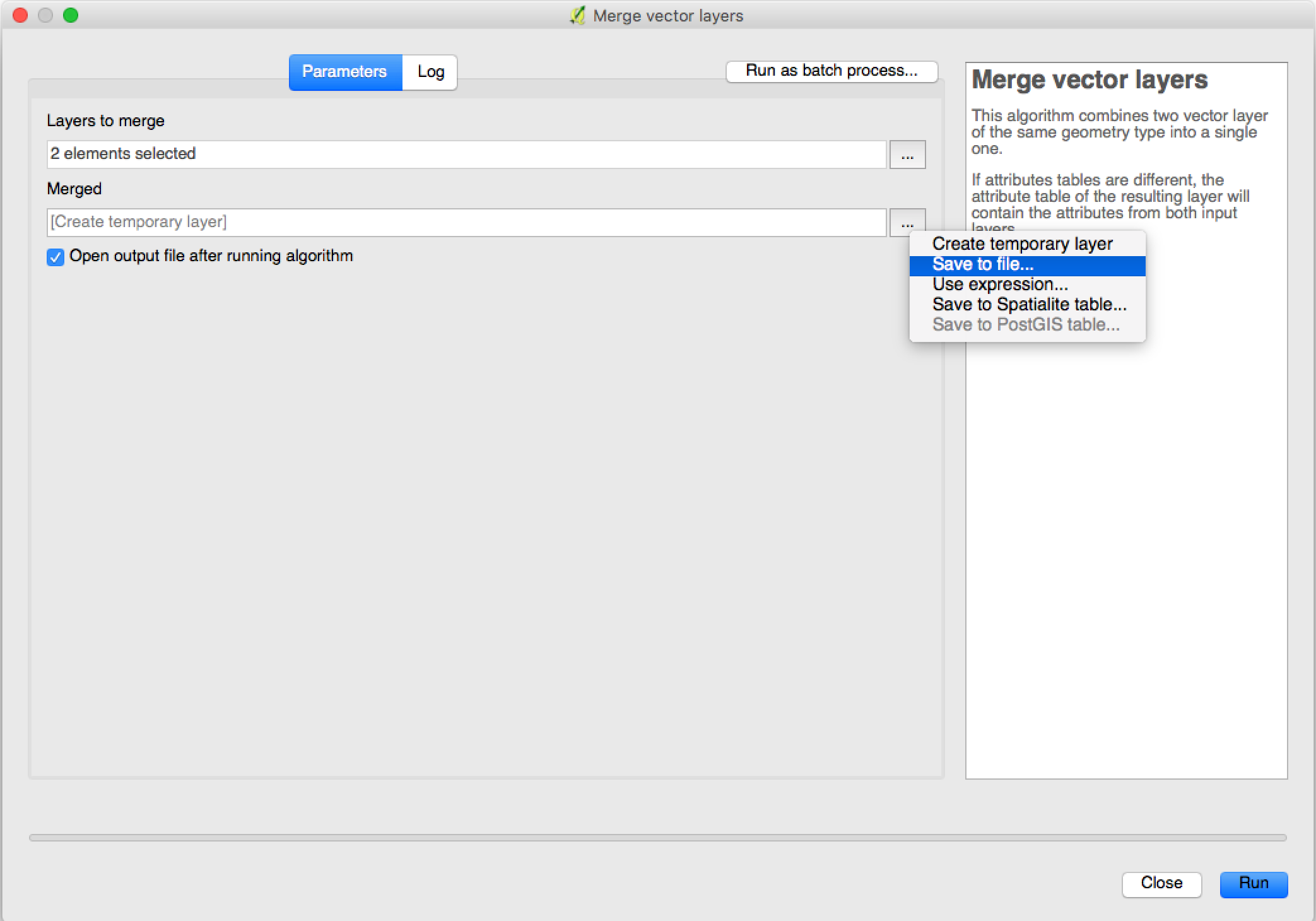Toggle Open output file after running algorithm
This screenshot has height=921, width=1316.
(x=56, y=257)
